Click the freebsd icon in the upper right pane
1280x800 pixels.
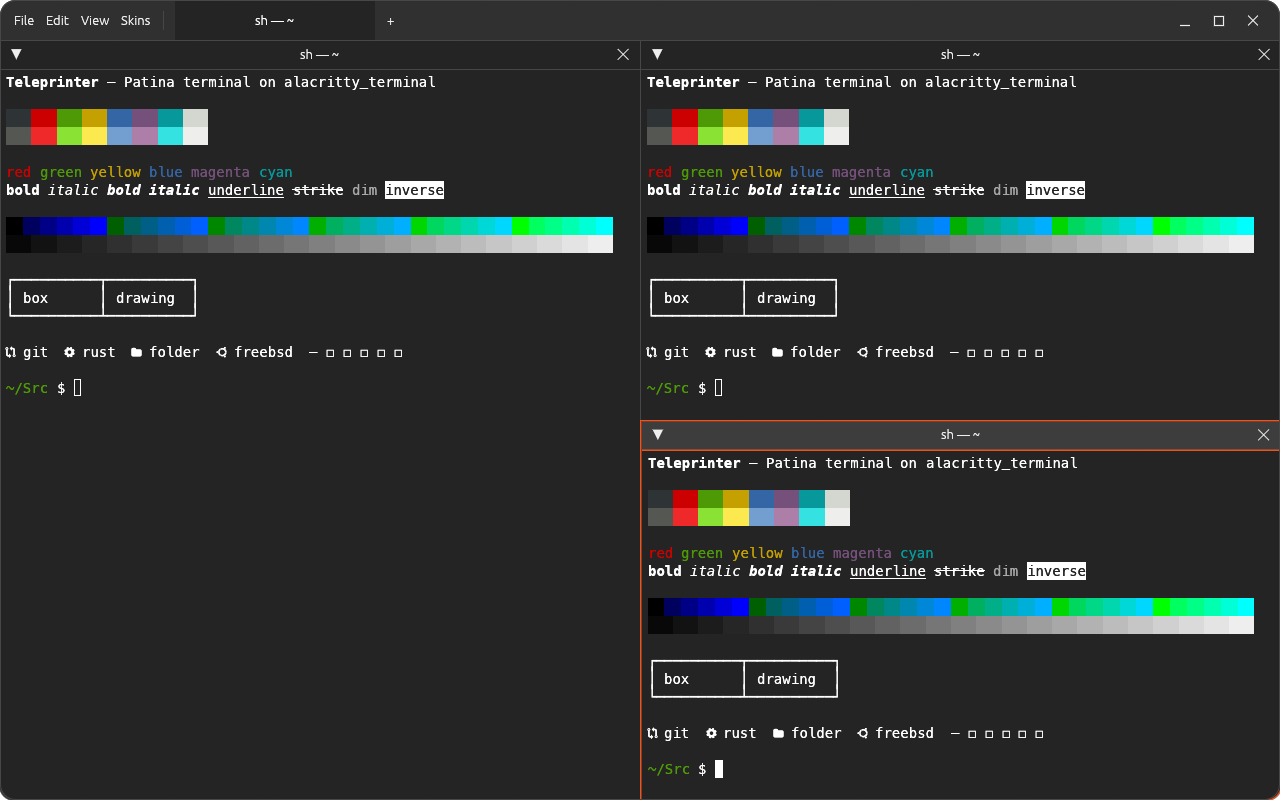[x=862, y=352]
